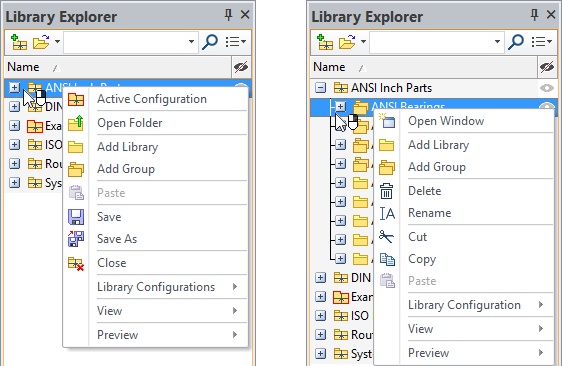Click Open Library folder icon in right panel
The width and height of the screenshot is (562, 366).
[x=347, y=42]
